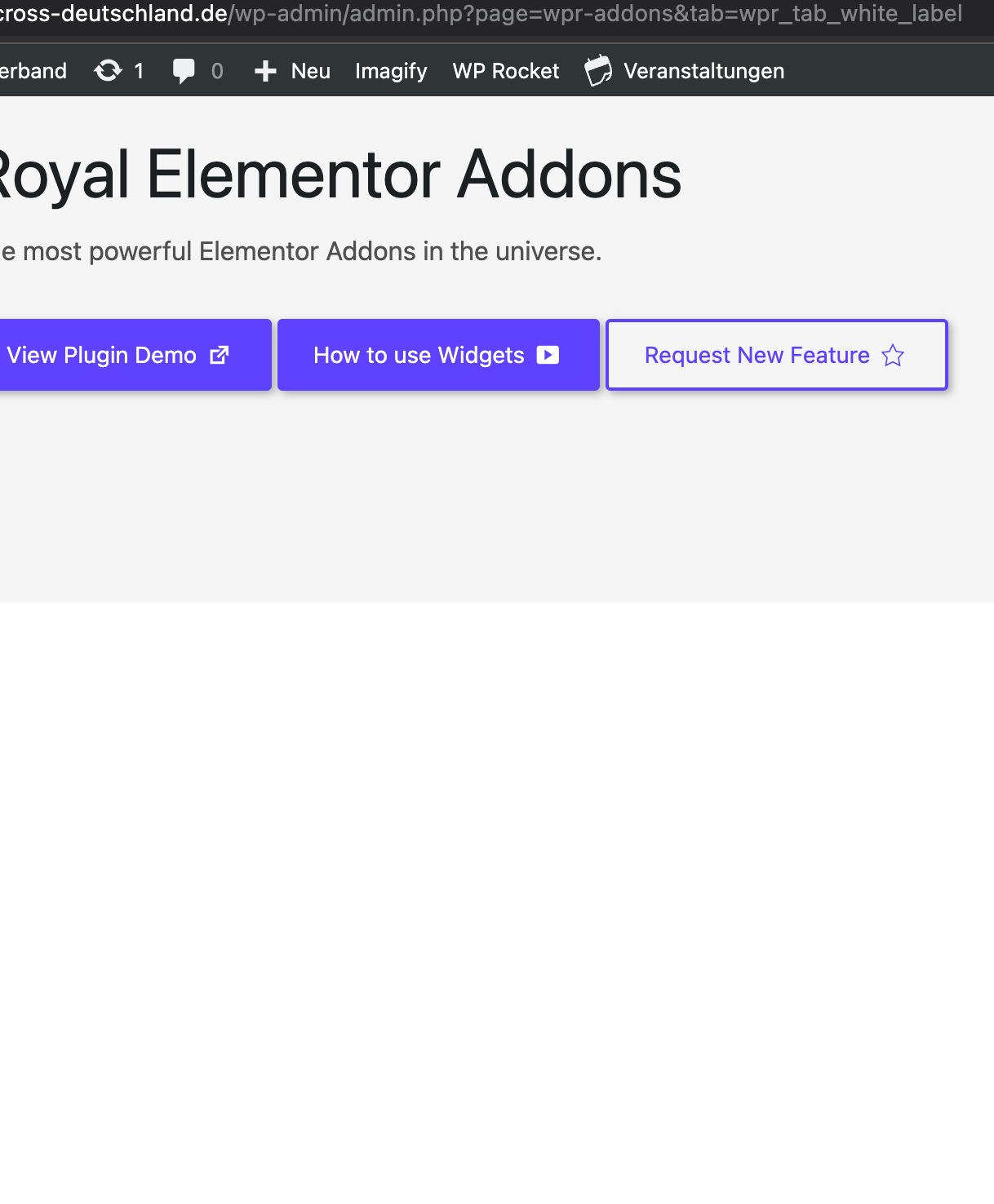Click the Royal Elementor Addons heading
Screen dimensions: 994x1204
pos(340,175)
